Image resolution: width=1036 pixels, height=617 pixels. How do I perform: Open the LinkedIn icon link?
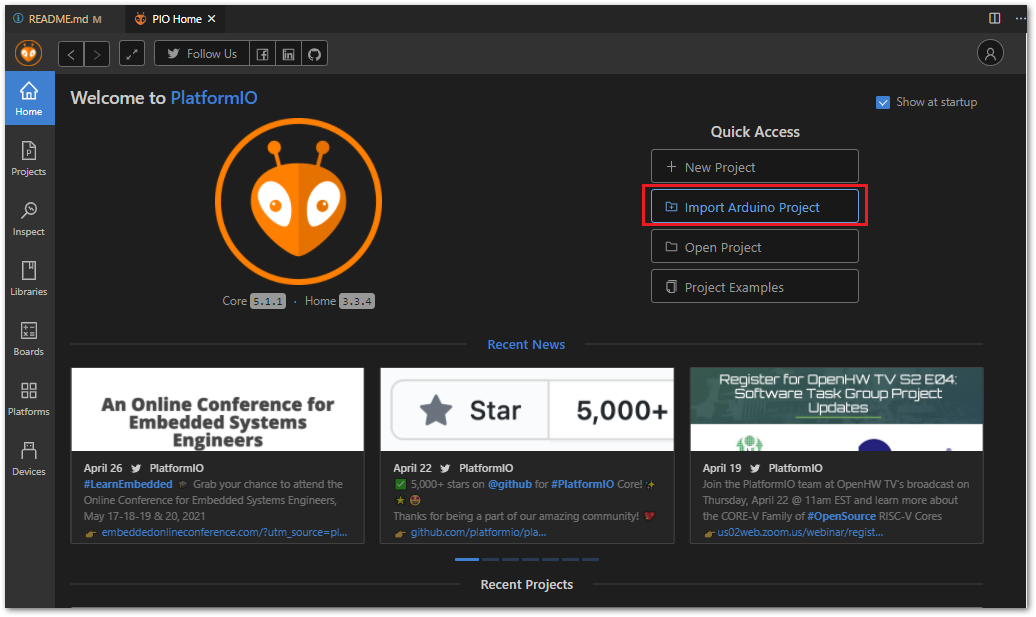click(x=289, y=54)
